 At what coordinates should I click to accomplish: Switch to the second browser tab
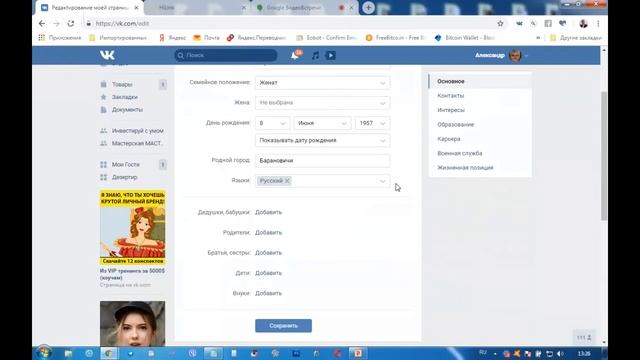(x=198, y=7)
